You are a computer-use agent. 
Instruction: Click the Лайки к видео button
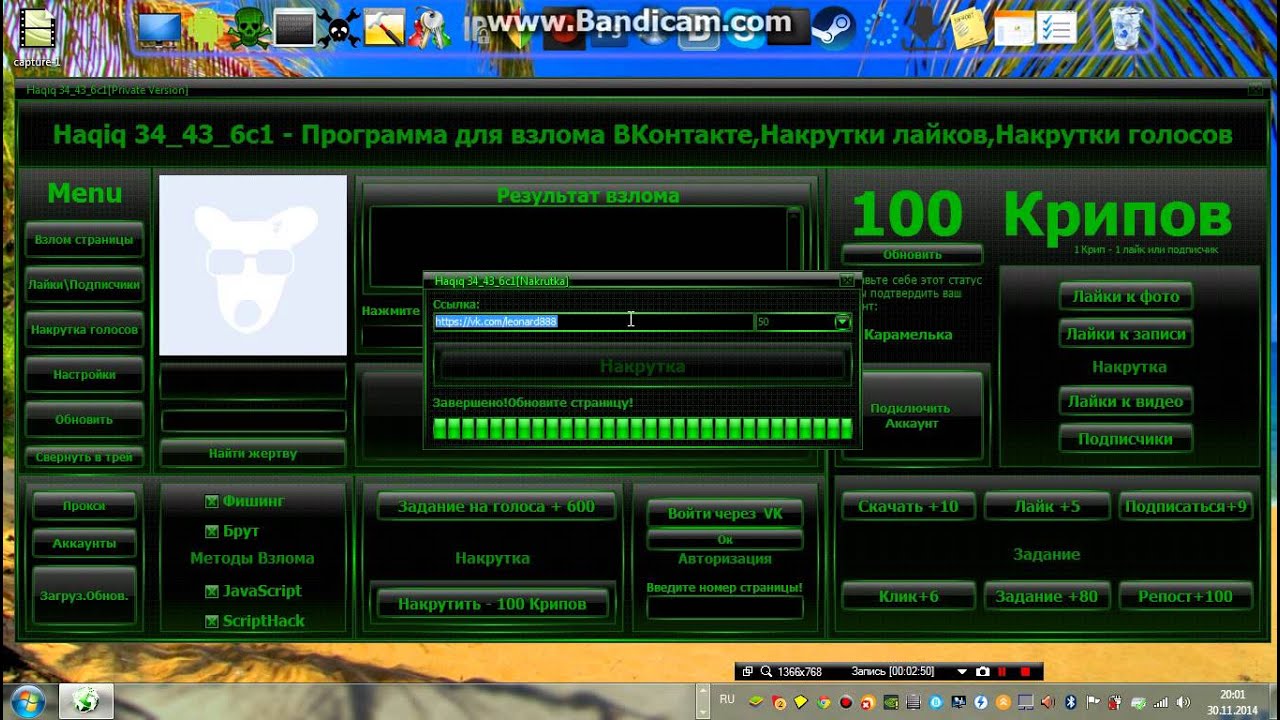coord(1126,402)
